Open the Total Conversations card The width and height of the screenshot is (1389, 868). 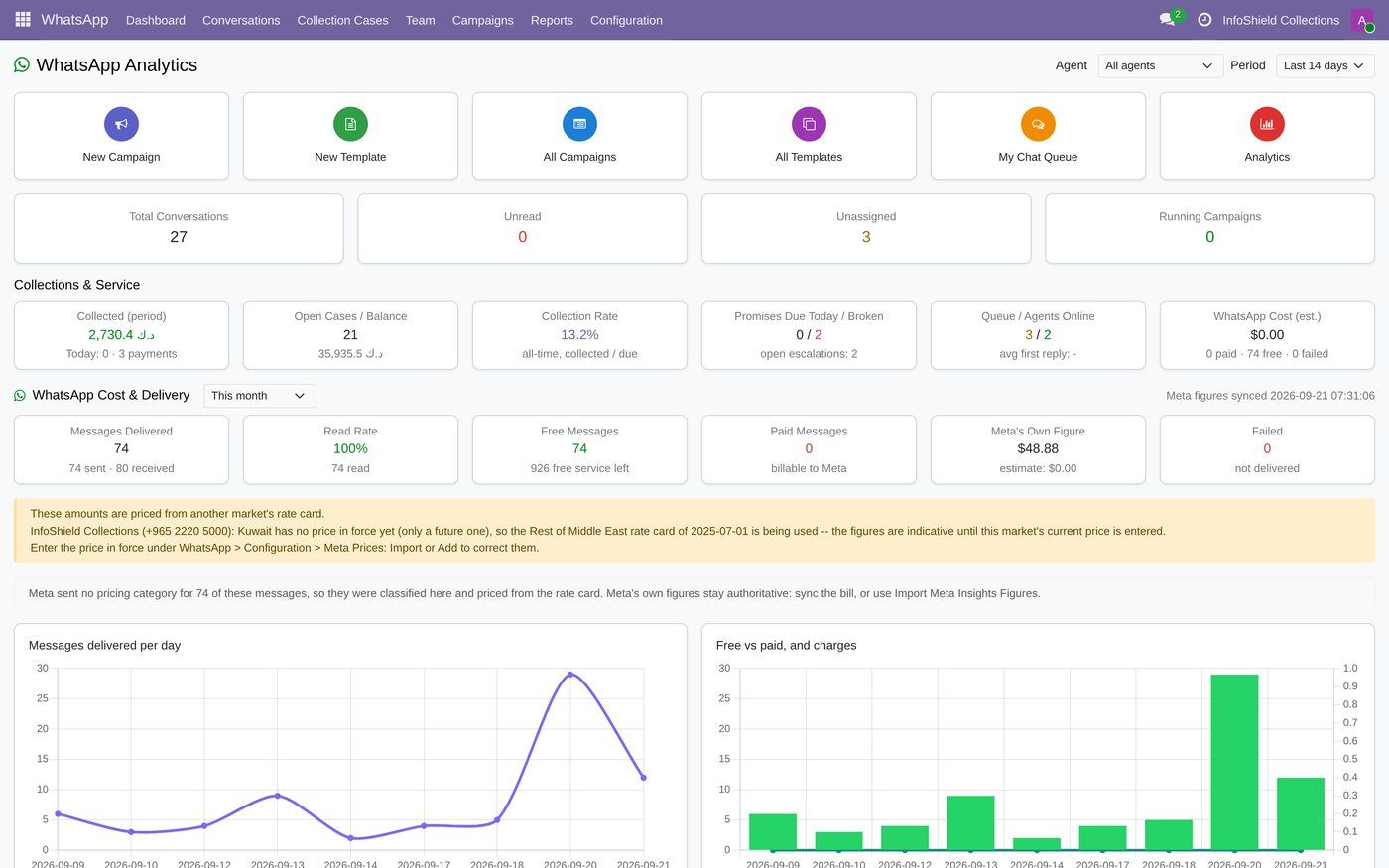click(179, 228)
